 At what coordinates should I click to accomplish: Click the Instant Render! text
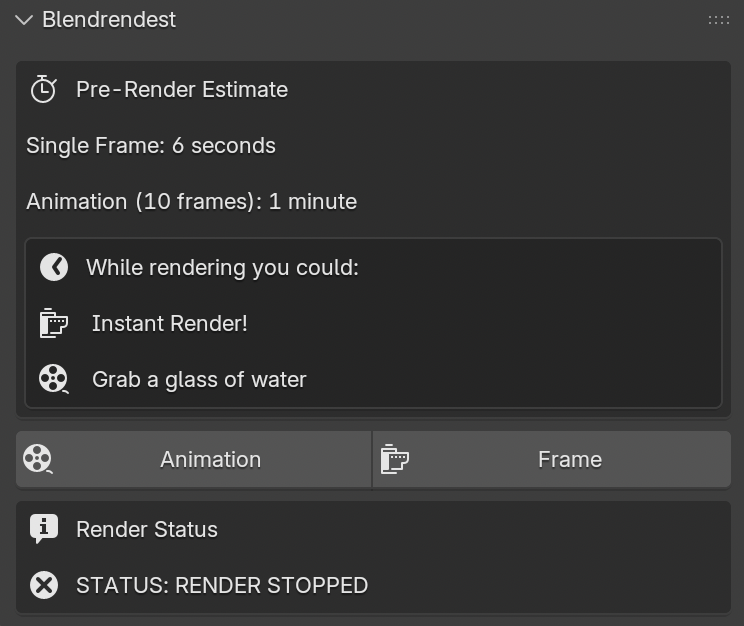169,323
